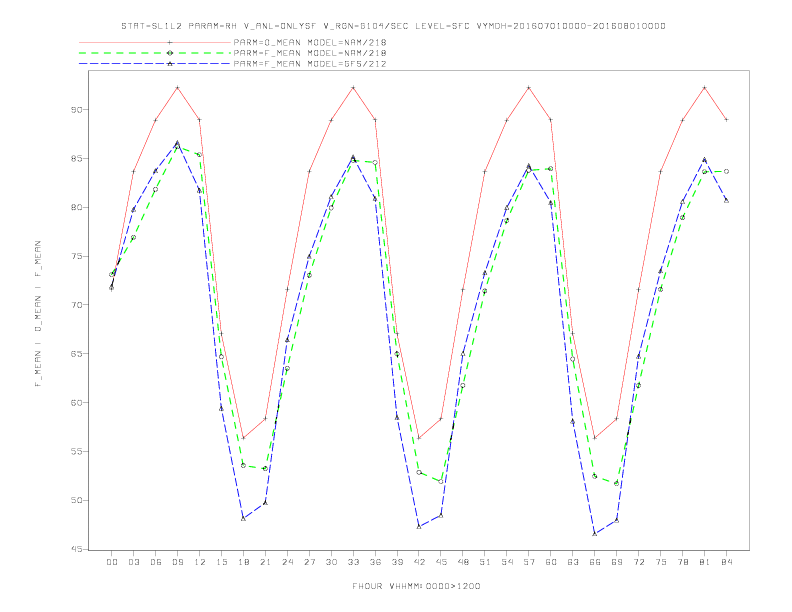
Task: Click x-axis tick label 00
Action: [x=112, y=562]
